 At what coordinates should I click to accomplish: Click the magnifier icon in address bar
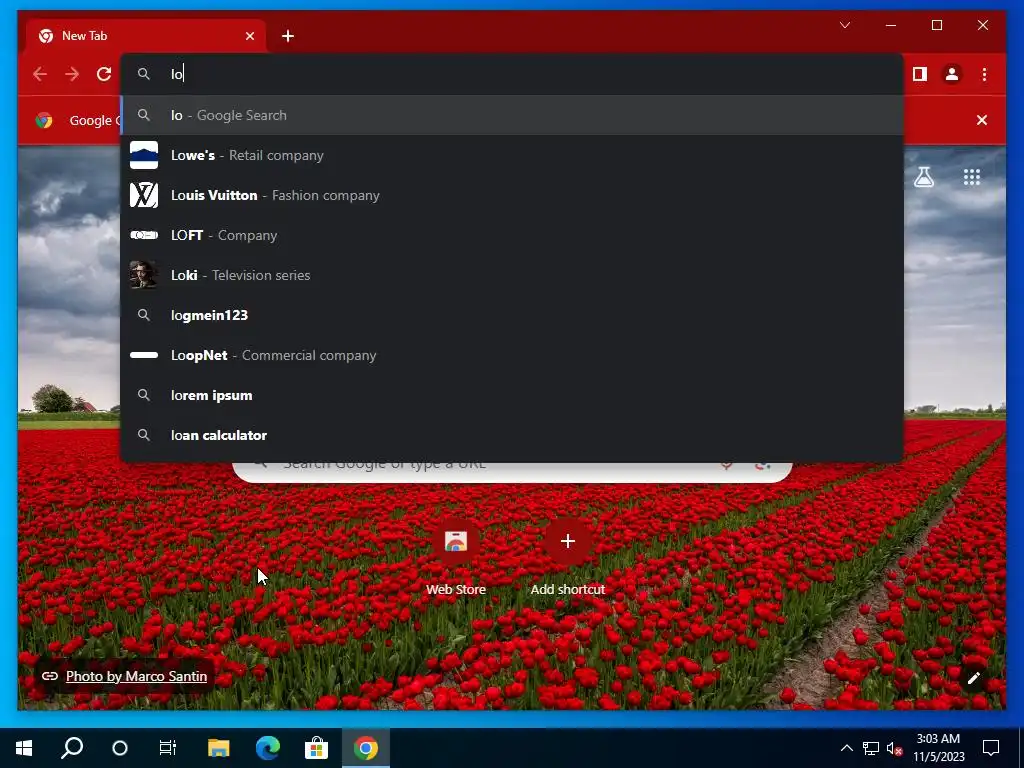[144, 74]
